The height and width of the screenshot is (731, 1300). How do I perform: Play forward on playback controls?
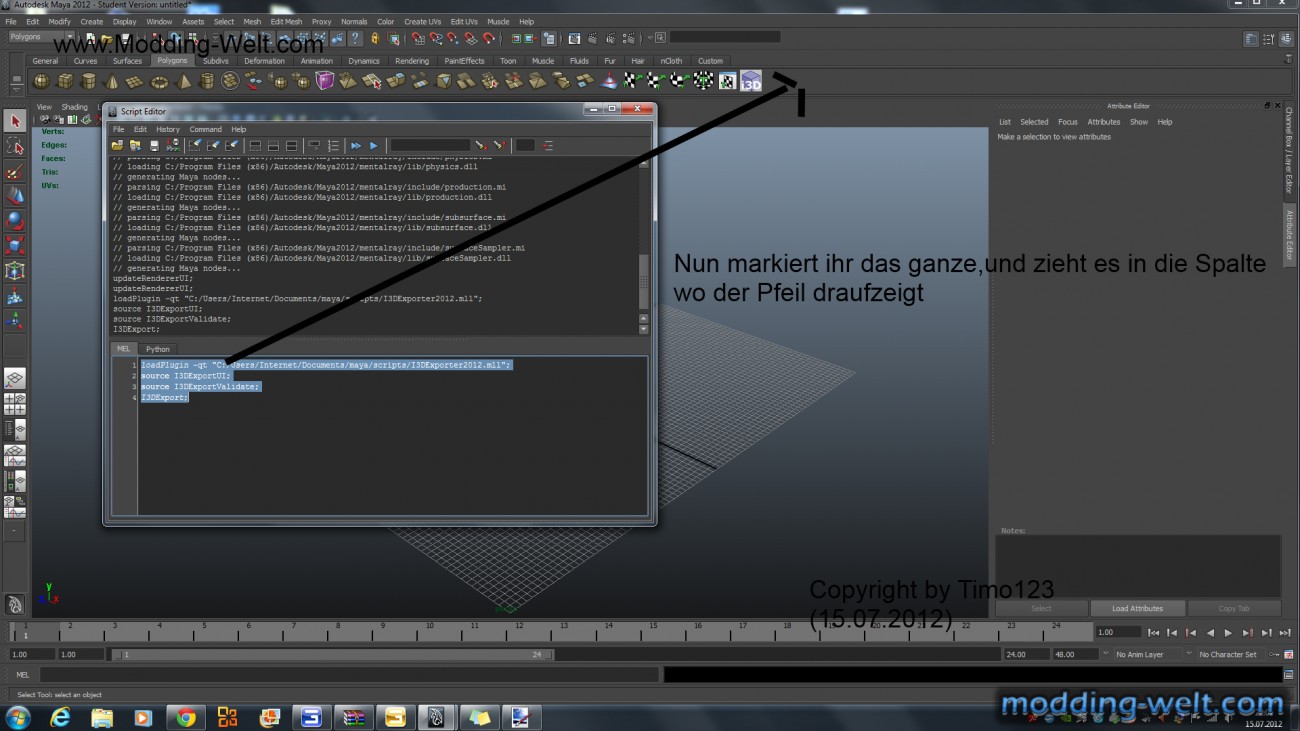[1228, 632]
